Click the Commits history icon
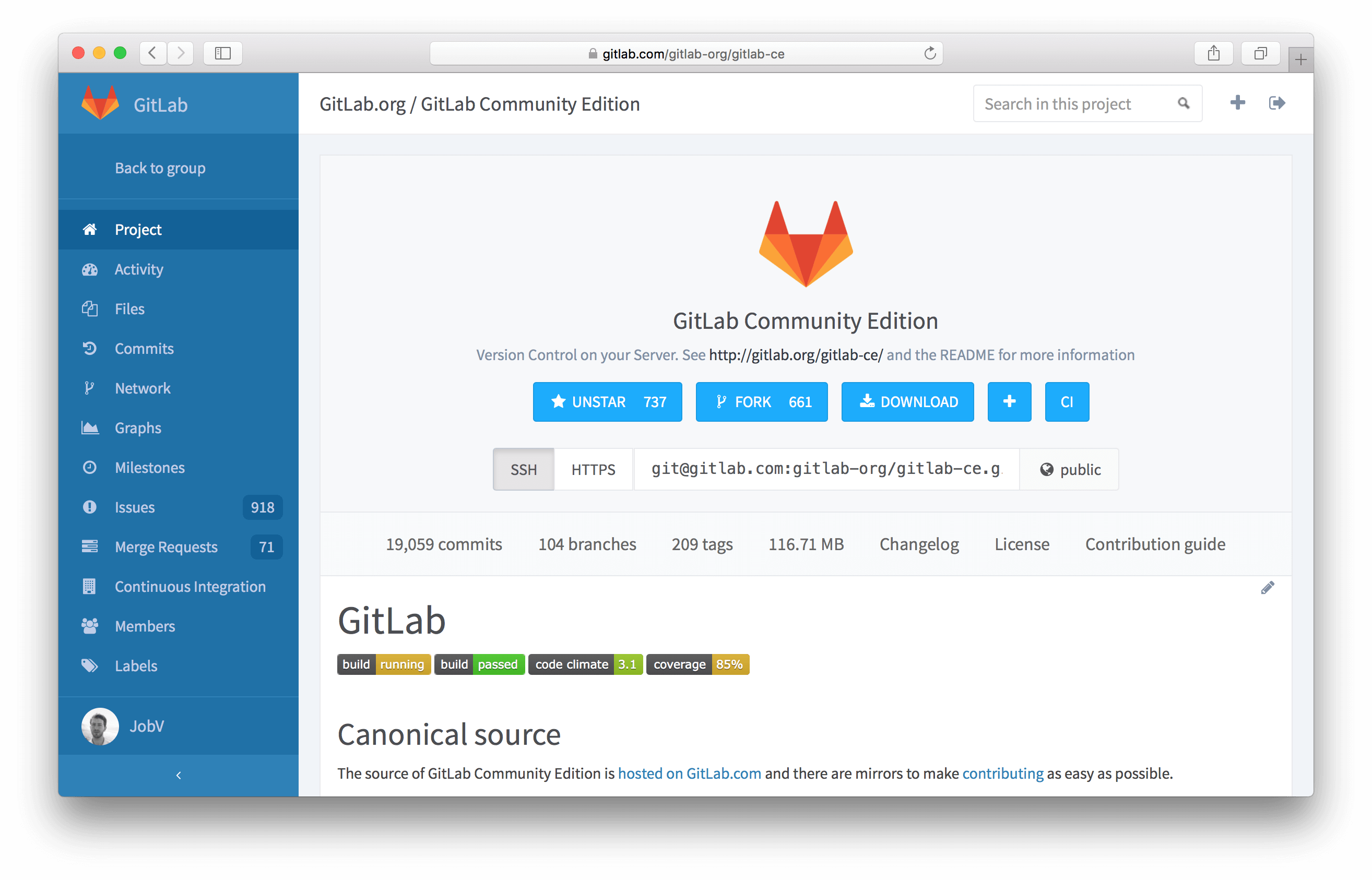This screenshot has height=880, width=1372. pyautogui.click(x=90, y=349)
